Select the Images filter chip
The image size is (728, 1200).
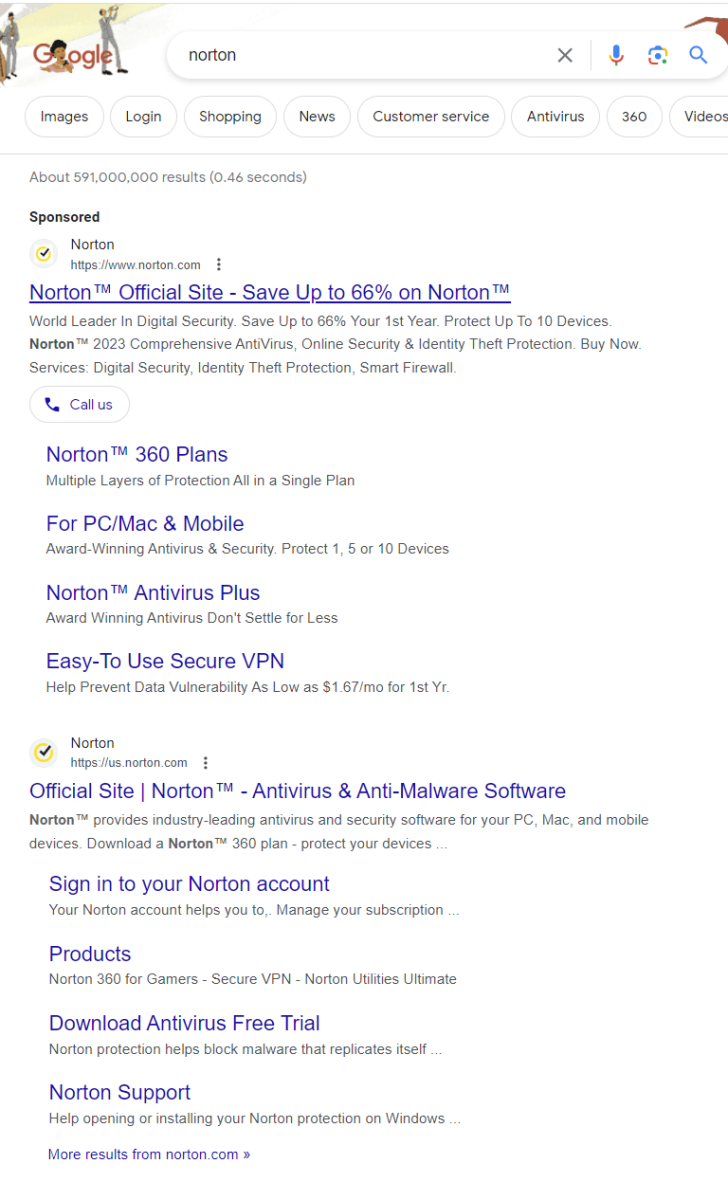(x=64, y=116)
